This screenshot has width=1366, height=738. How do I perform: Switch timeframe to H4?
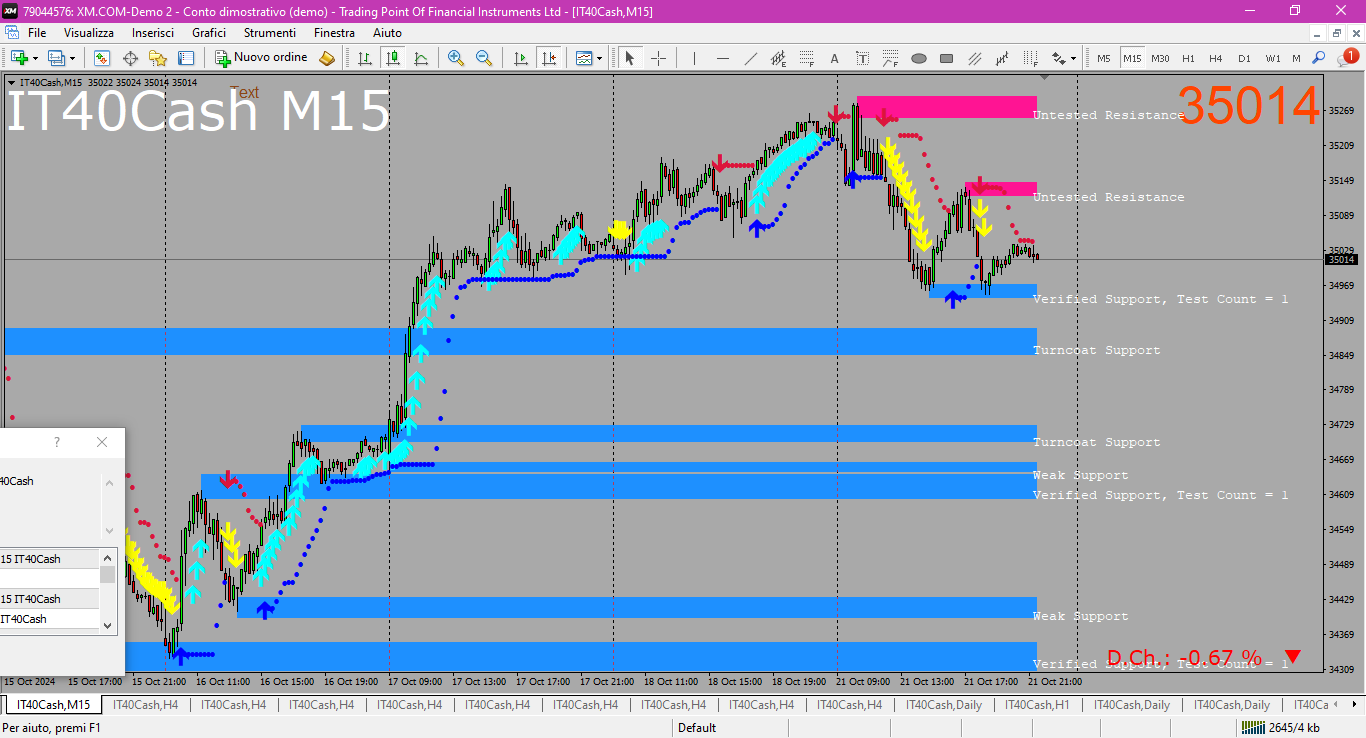tap(1216, 58)
